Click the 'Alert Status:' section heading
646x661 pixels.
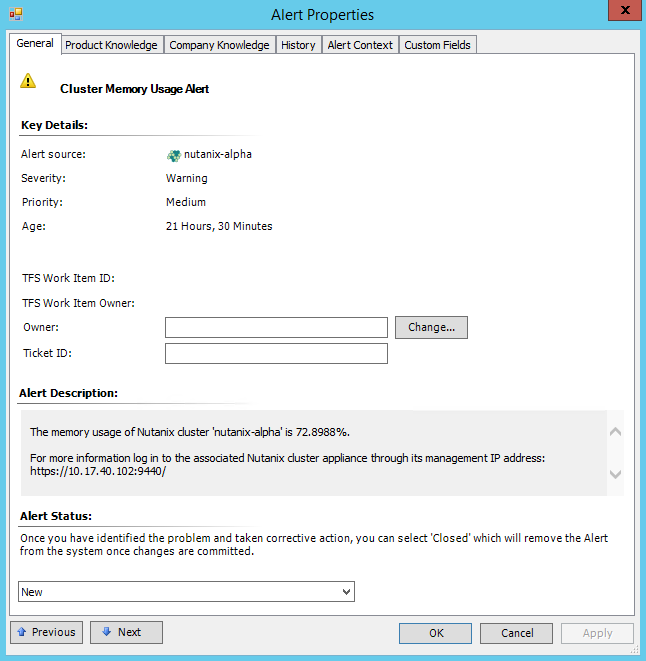[56, 516]
